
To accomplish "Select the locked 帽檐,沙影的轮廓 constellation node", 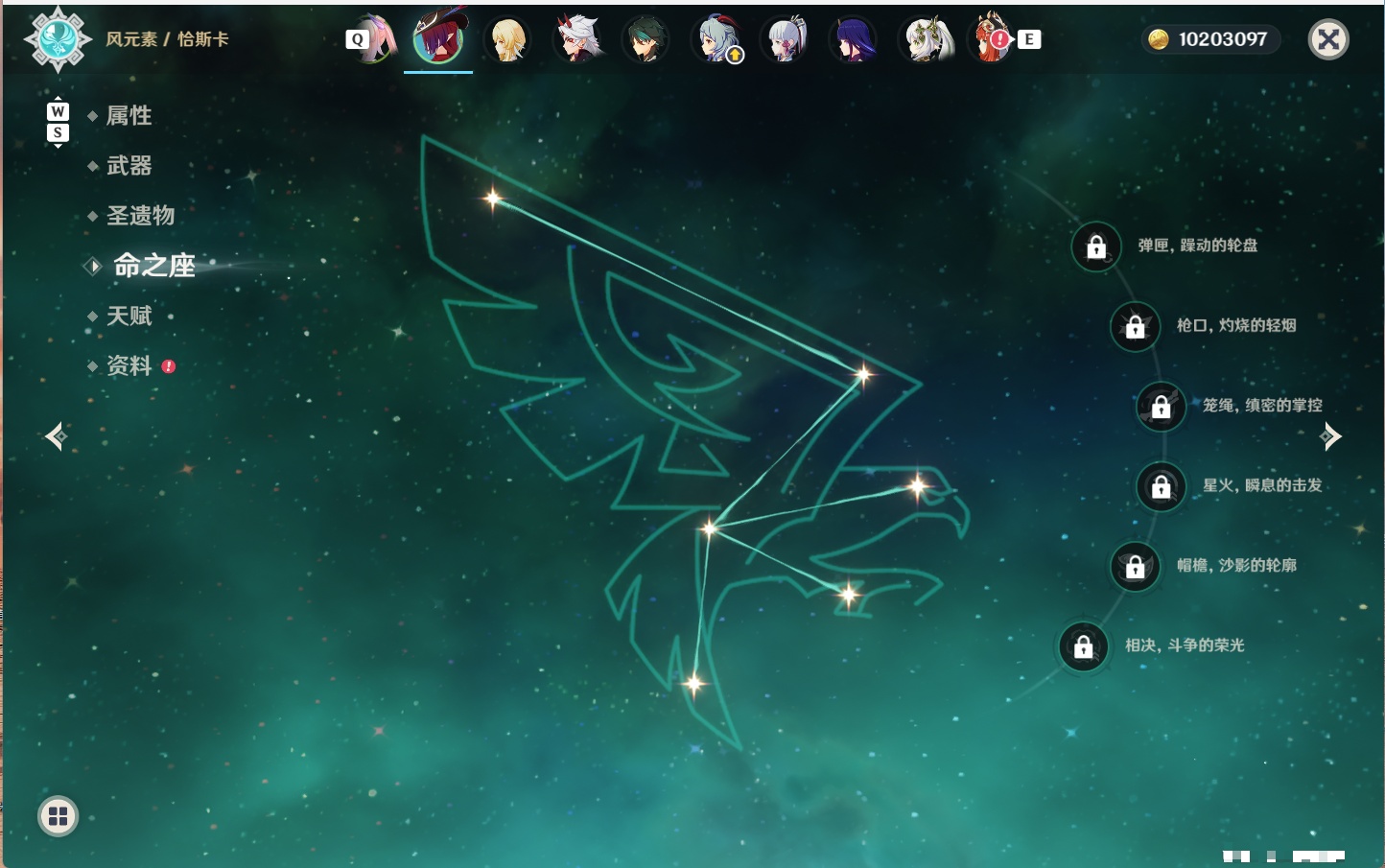I will 1135,567.
